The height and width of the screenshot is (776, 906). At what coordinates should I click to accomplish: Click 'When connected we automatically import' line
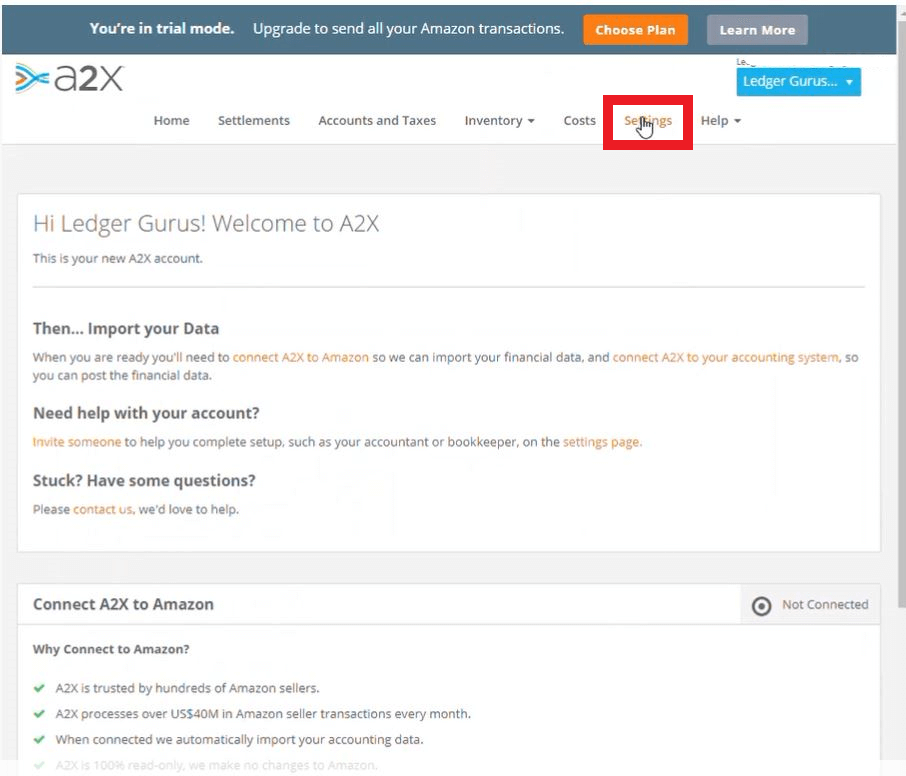click(x=239, y=740)
